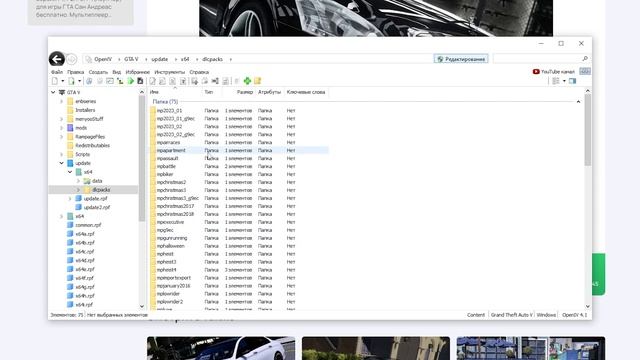Click the file list vertical scrollbar

coord(588,130)
